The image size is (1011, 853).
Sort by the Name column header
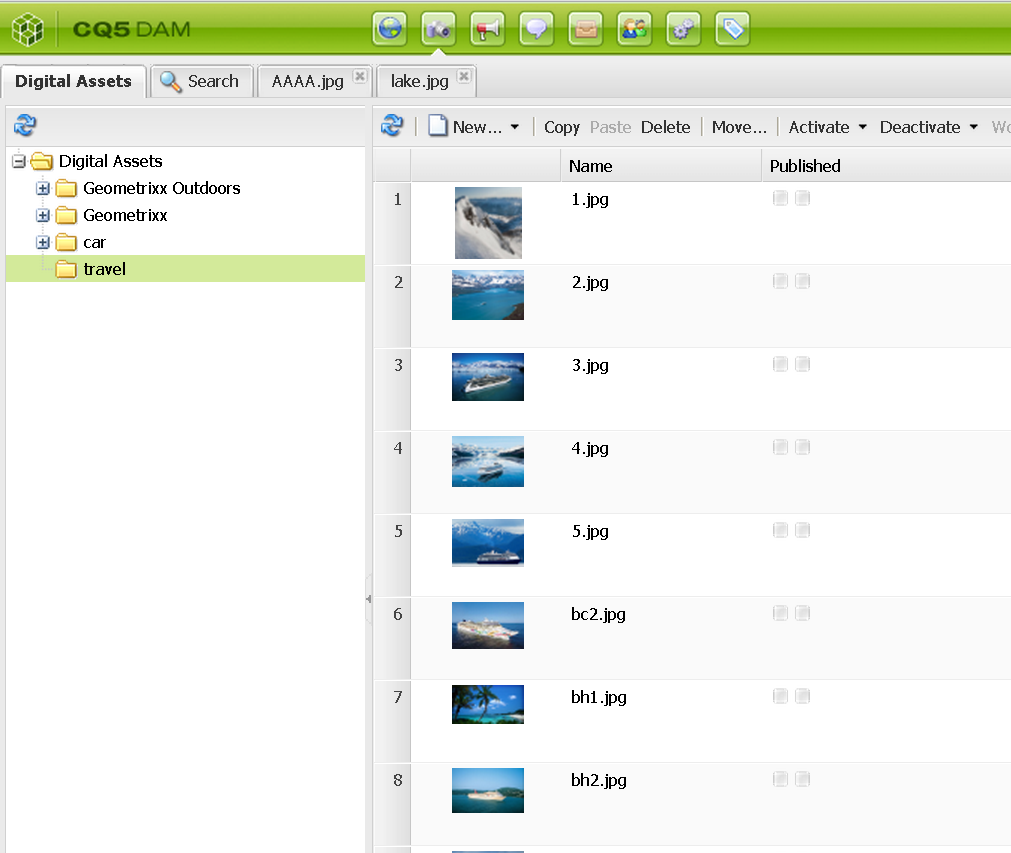[661, 166]
